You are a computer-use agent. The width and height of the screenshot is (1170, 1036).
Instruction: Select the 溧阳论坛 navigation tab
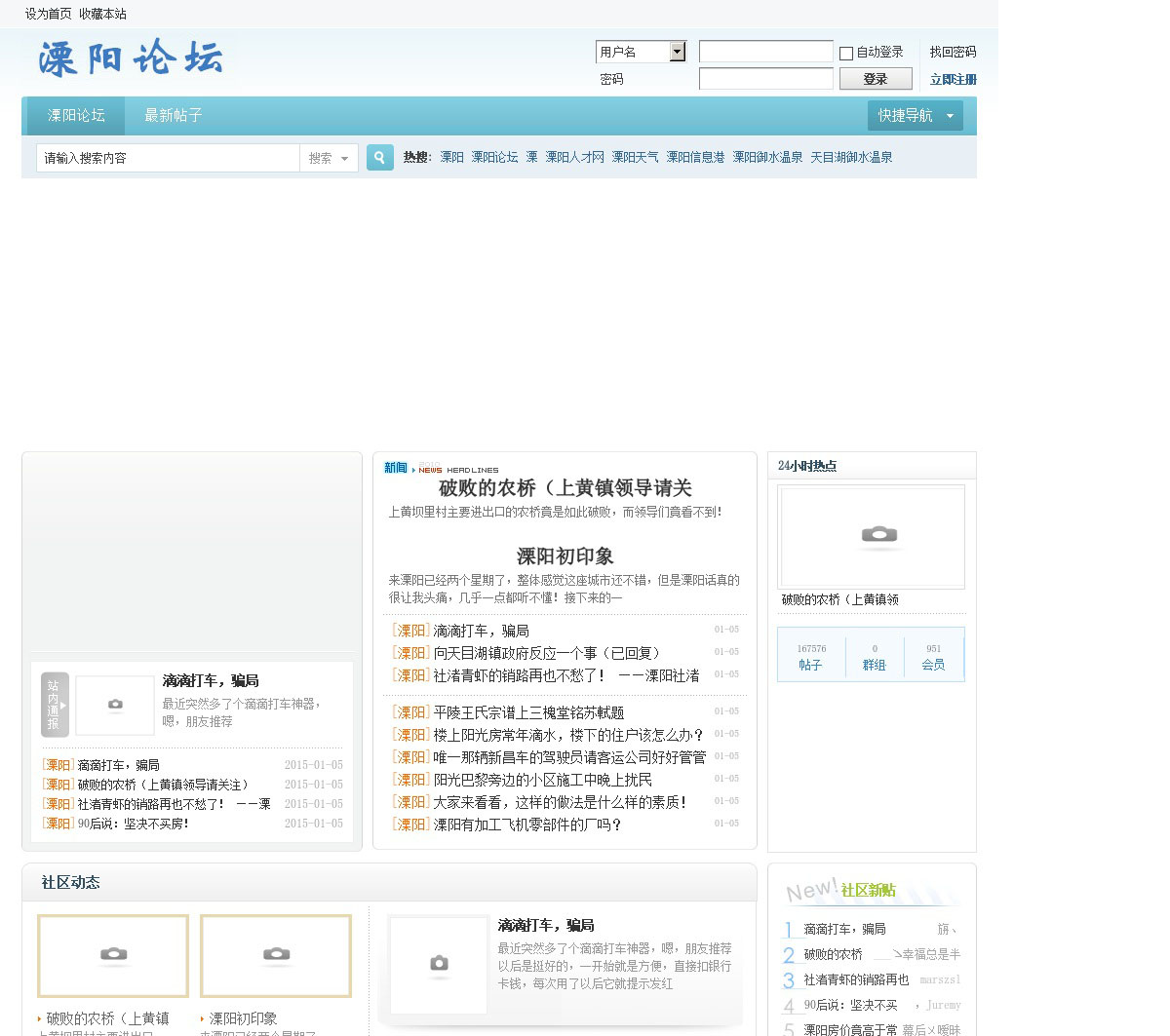coord(76,116)
